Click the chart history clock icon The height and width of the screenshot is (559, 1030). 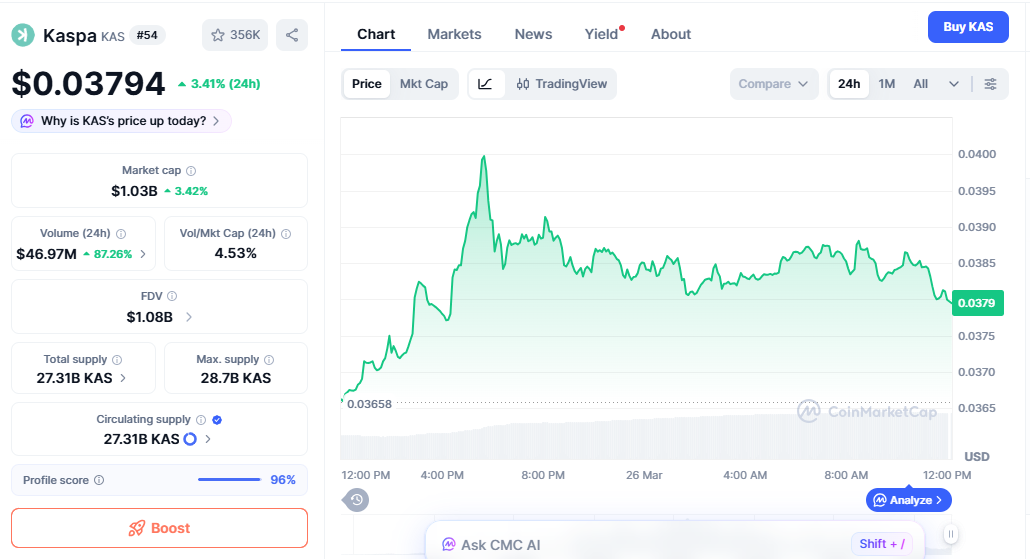tap(356, 500)
